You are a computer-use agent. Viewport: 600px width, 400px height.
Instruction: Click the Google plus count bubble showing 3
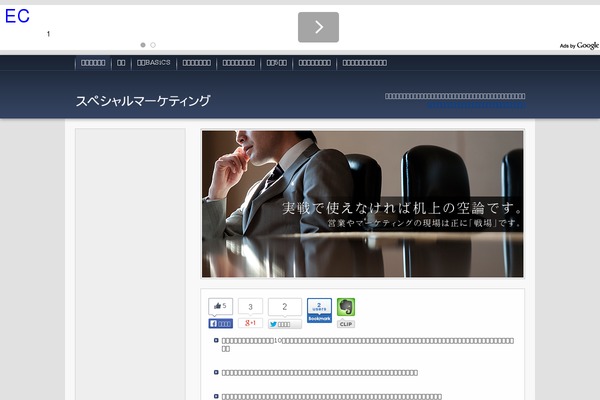pos(250,306)
